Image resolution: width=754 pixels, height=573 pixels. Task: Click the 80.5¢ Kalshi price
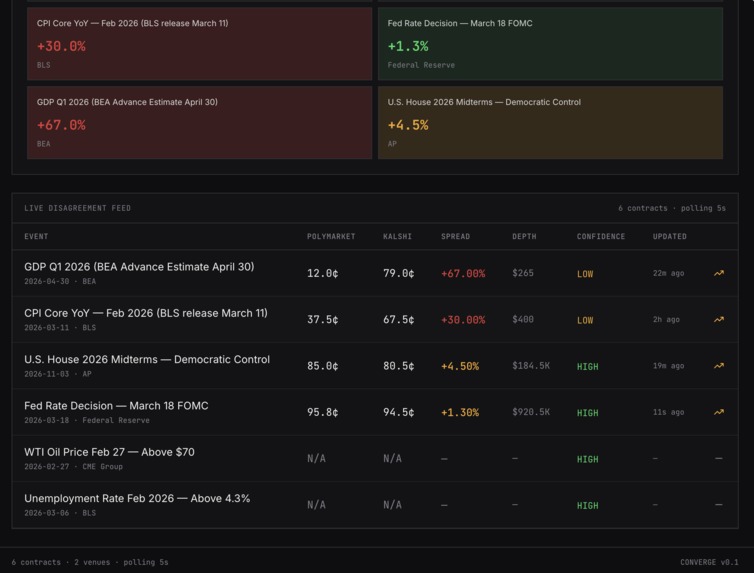(x=399, y=366)
